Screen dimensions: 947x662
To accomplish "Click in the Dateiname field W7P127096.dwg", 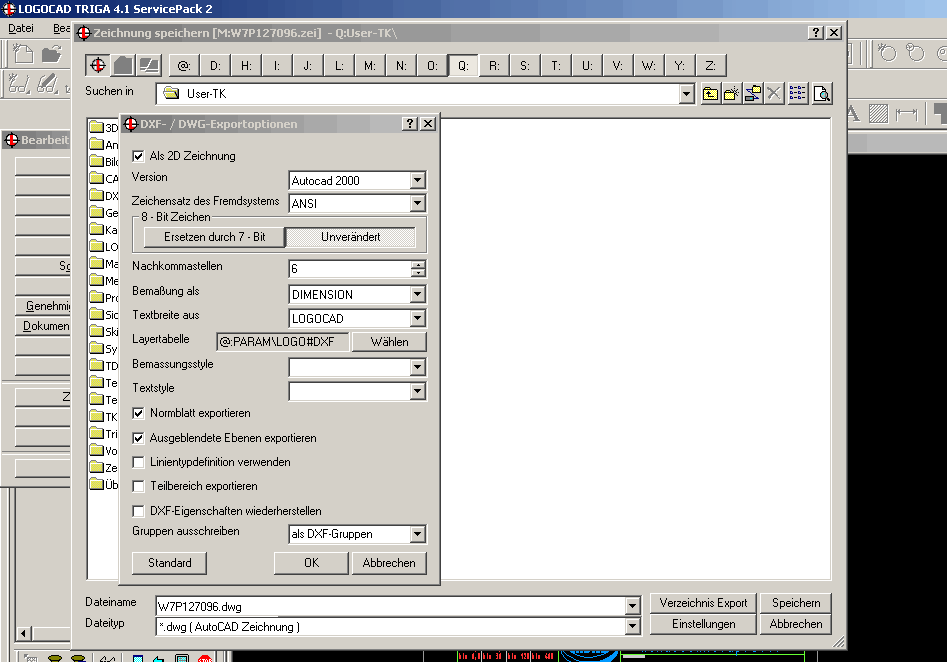I will click(x=391, y=606).
